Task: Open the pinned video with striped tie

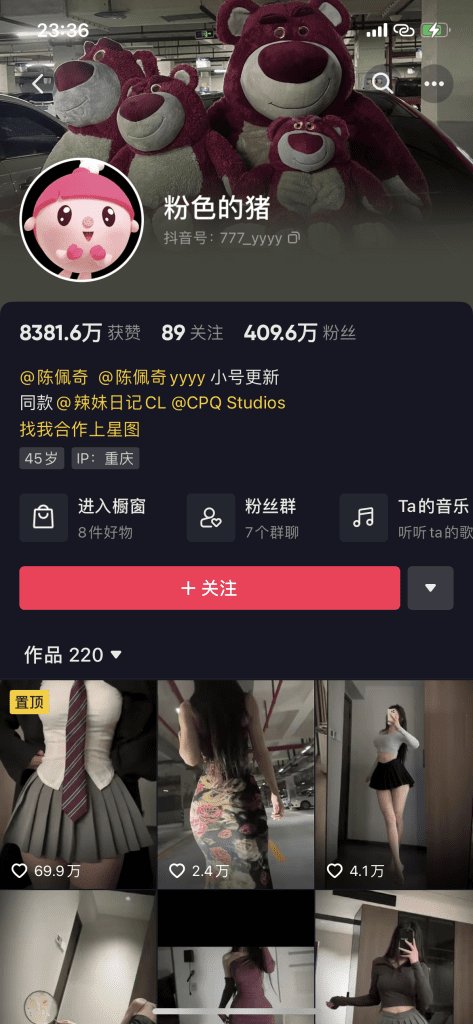Action: [78, 784]
